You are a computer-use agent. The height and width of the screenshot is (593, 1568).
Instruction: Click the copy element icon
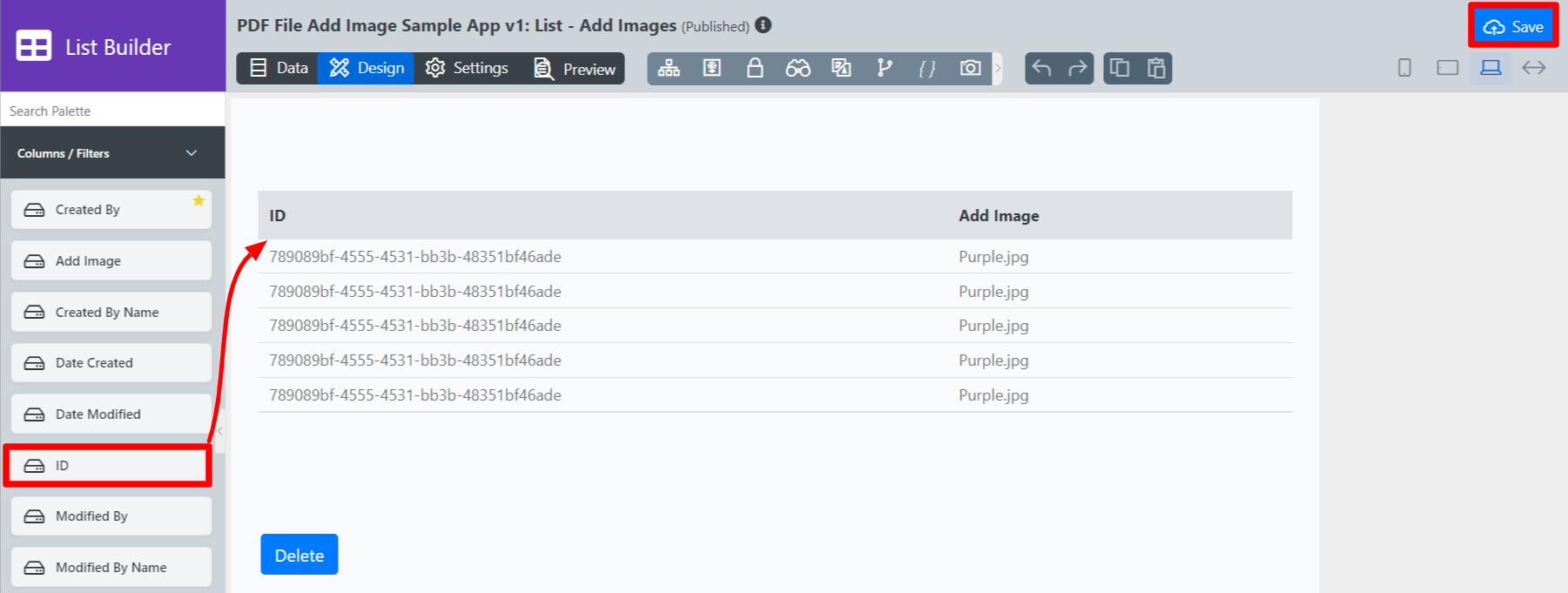click(1120, 68)
